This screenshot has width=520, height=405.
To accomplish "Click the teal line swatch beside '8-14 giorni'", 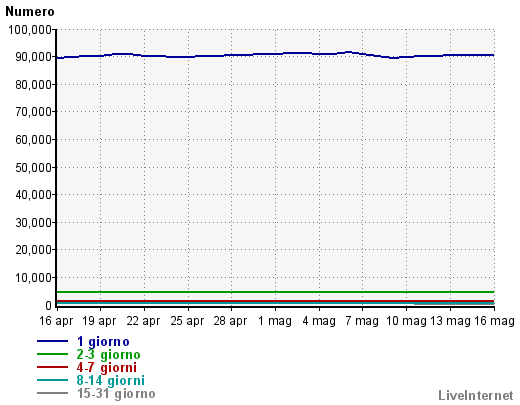I will click(x=52, y=380).
